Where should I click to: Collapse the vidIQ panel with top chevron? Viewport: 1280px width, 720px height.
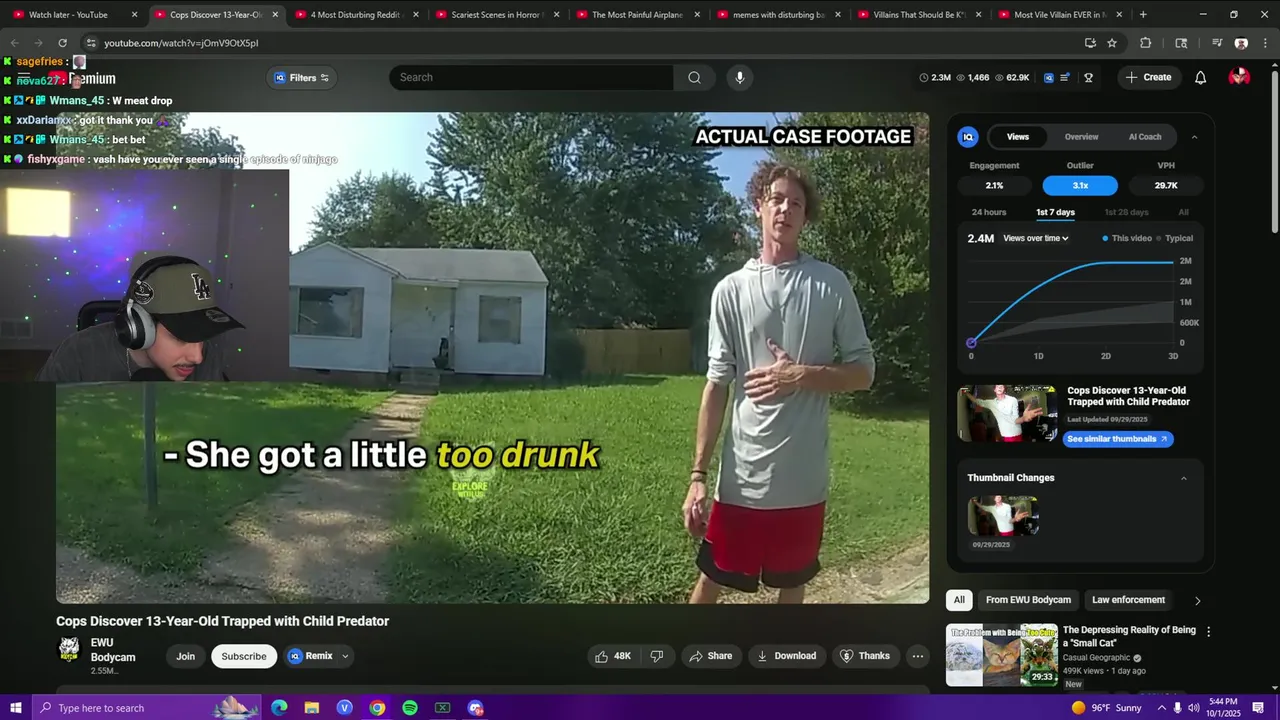pos(1194,137)
